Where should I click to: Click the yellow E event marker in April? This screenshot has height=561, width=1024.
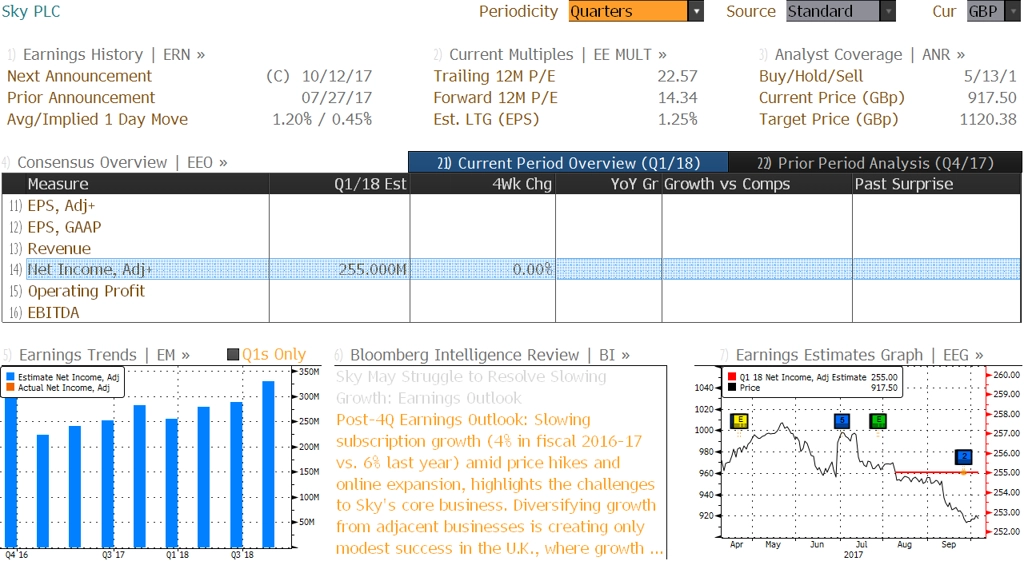[739, 421]
